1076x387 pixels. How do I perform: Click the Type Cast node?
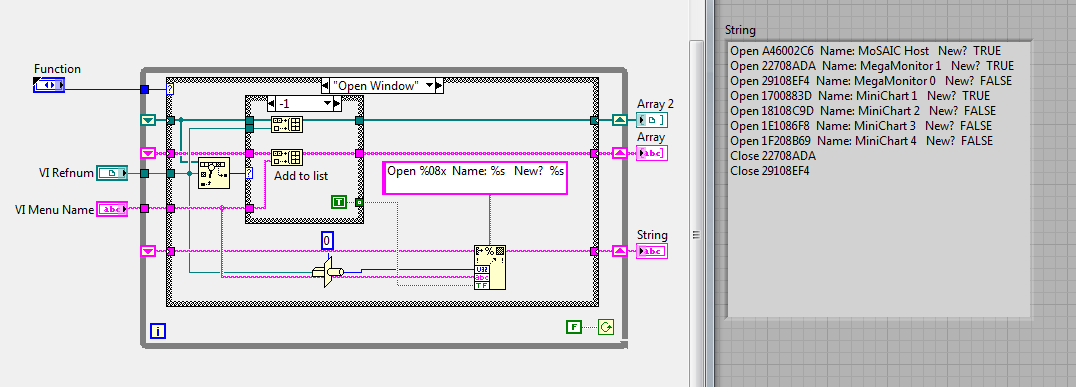click(x=327, y=271)
